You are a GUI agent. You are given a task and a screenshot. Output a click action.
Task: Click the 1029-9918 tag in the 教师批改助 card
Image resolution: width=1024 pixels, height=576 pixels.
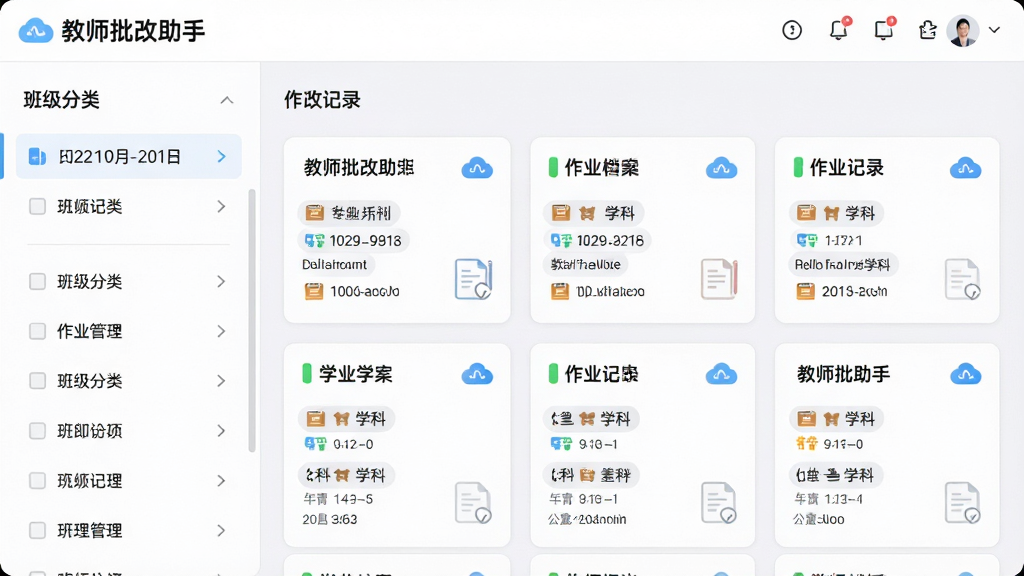[354, 240]
